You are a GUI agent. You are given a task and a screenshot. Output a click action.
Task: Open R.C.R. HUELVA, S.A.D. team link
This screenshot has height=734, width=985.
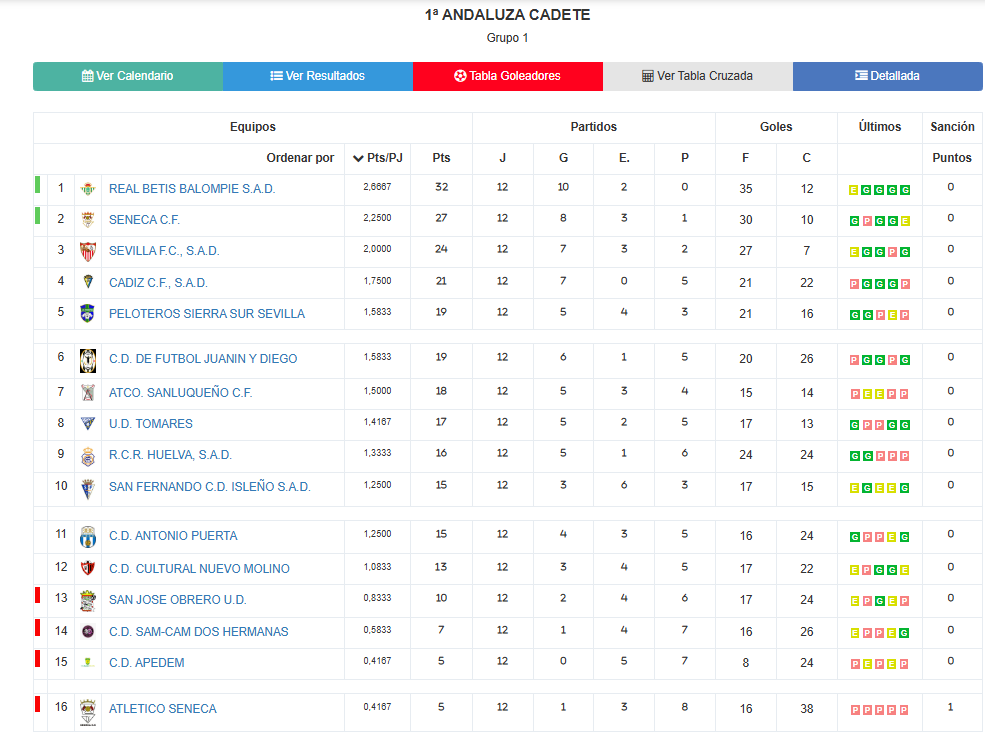coord(170,455)
